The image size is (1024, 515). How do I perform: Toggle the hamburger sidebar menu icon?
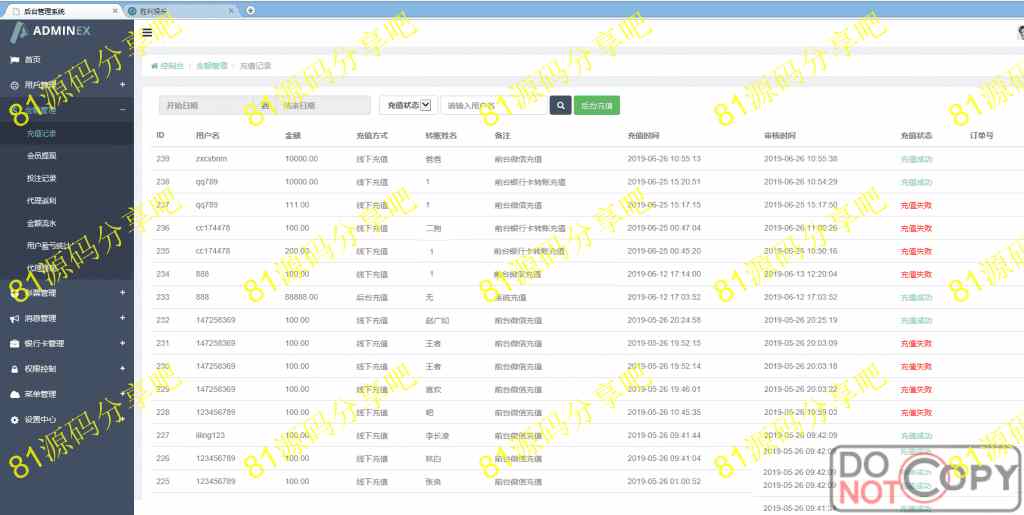pyautogui.click(x=147, y=32)
